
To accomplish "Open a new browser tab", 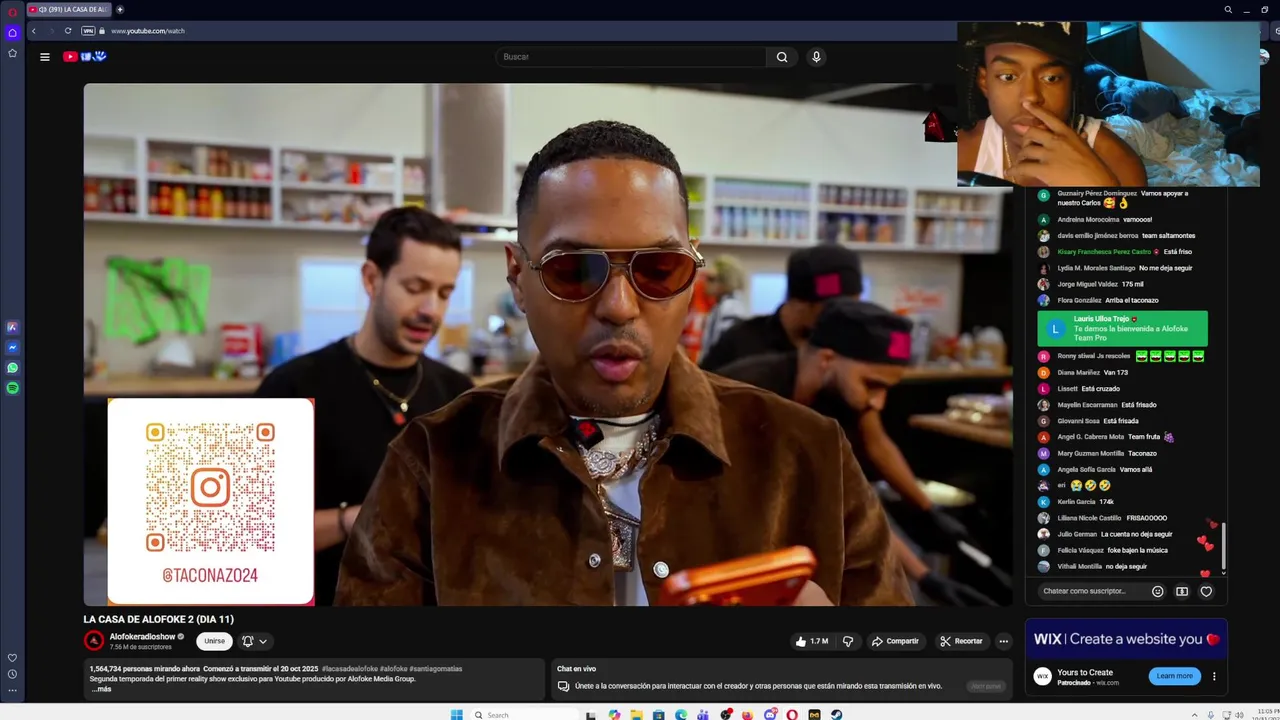I will coord(120,9).
